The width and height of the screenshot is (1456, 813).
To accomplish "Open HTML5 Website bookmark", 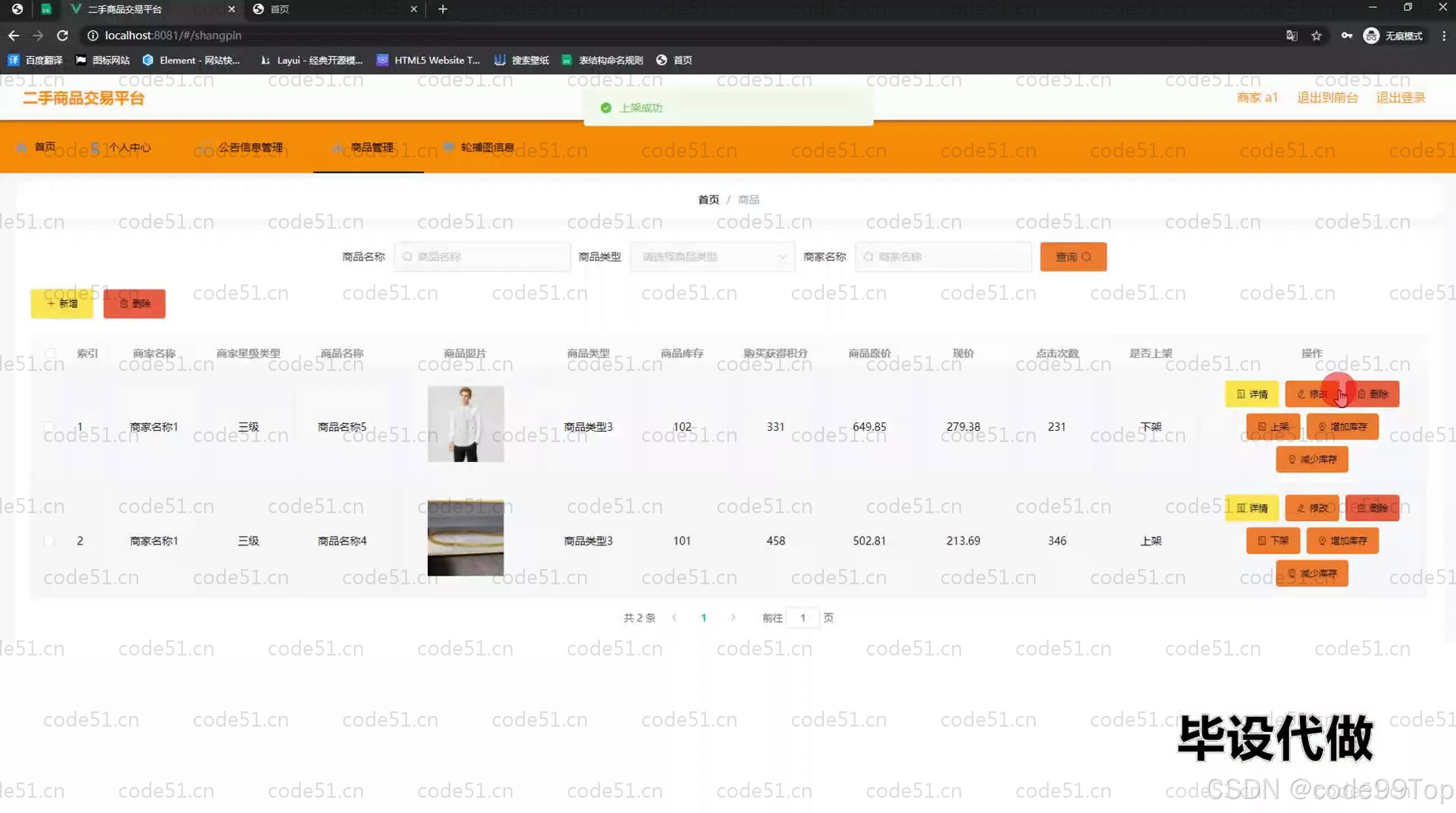I will tap(428, 60).
